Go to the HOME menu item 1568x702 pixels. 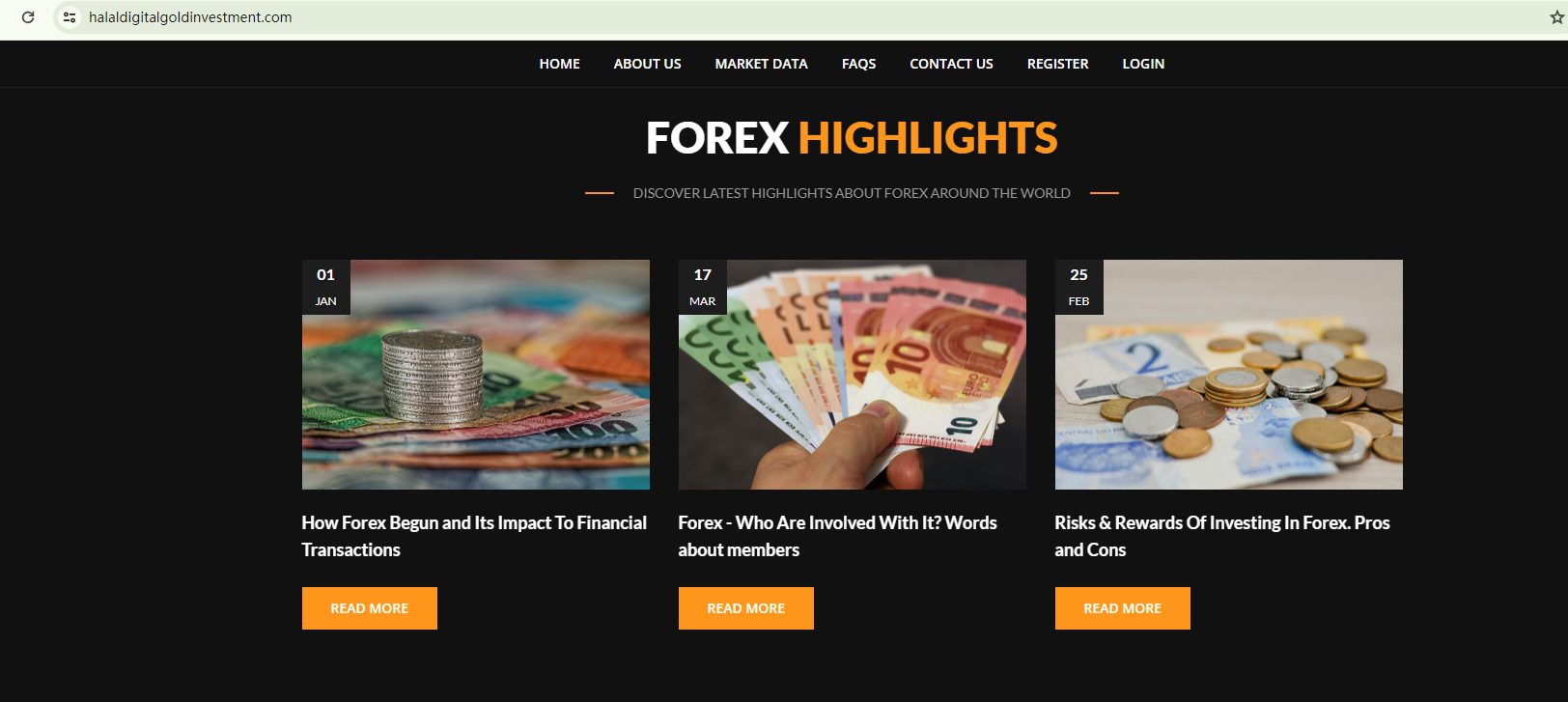(559, 64)
